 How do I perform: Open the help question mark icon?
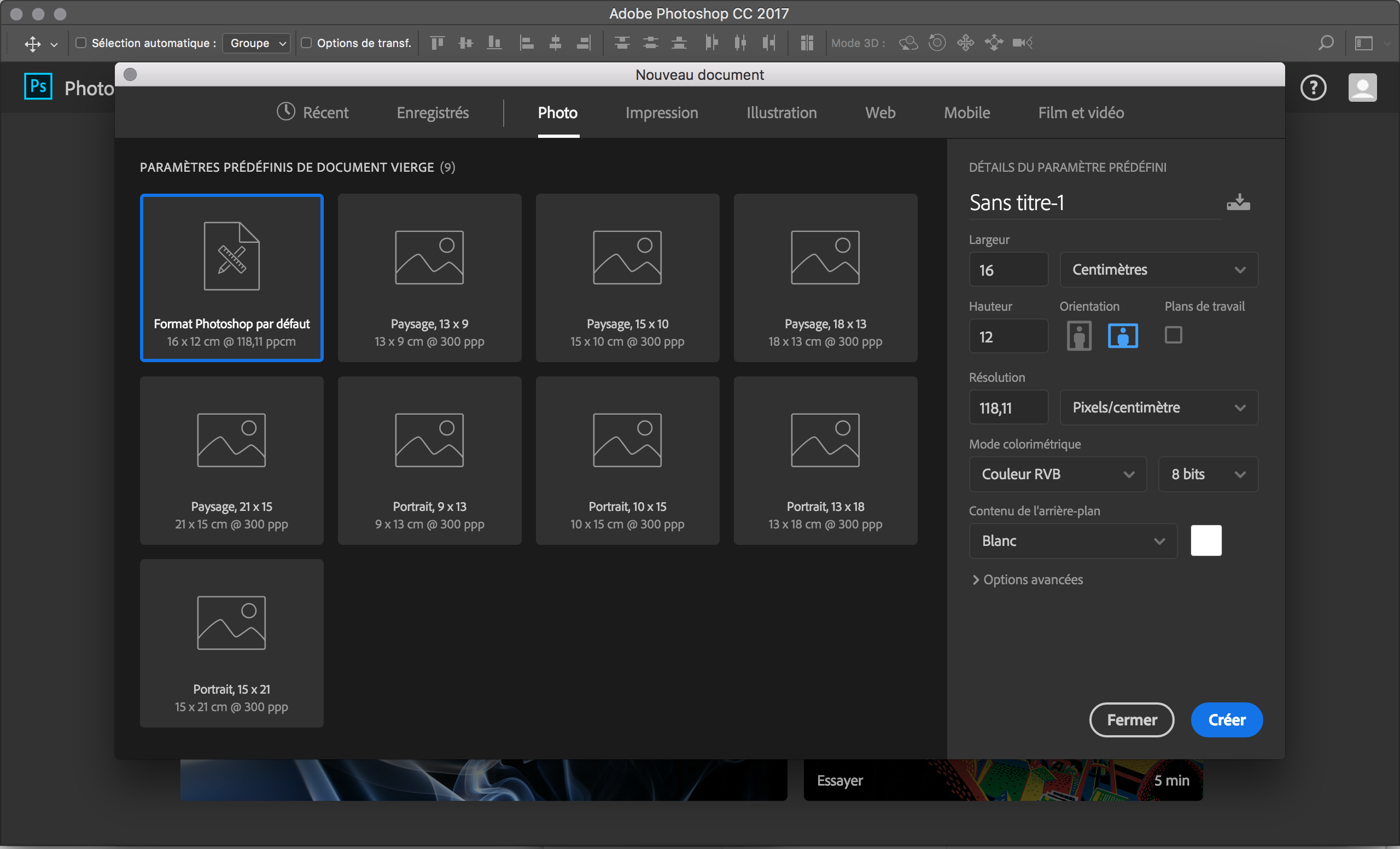(1312, 88)
